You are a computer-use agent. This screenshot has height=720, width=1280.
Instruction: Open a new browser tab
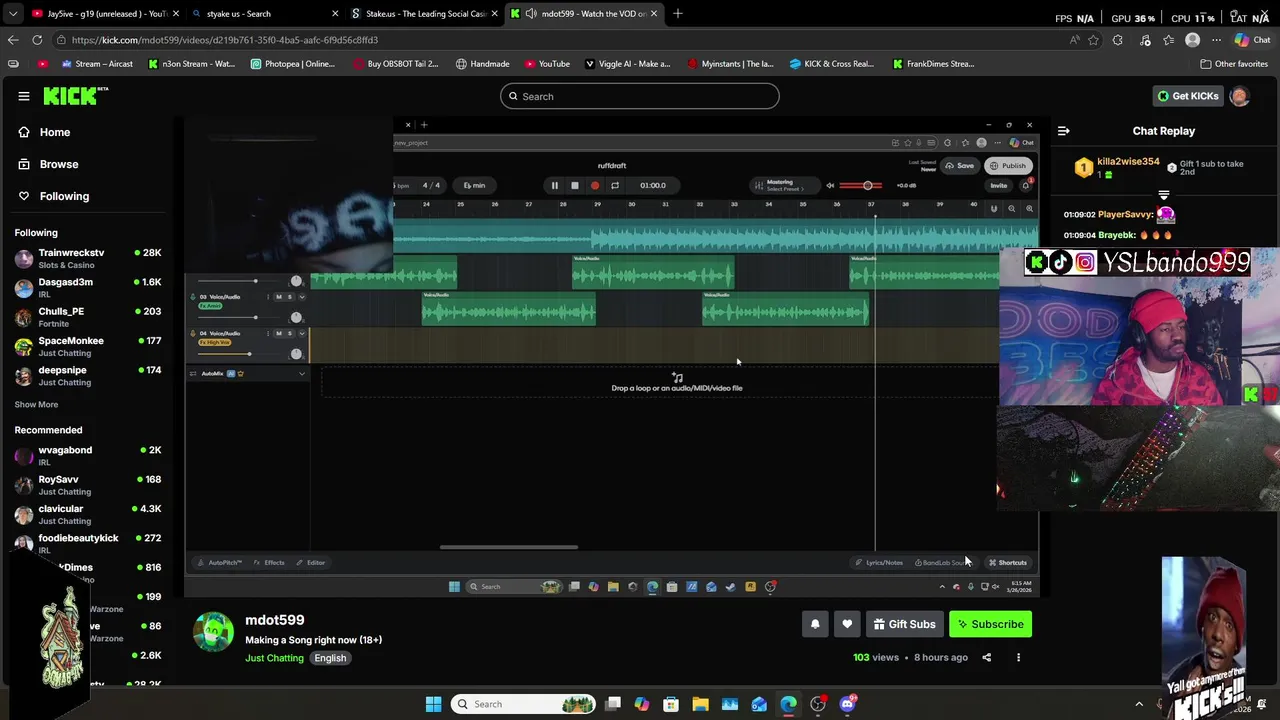[678, 14]
